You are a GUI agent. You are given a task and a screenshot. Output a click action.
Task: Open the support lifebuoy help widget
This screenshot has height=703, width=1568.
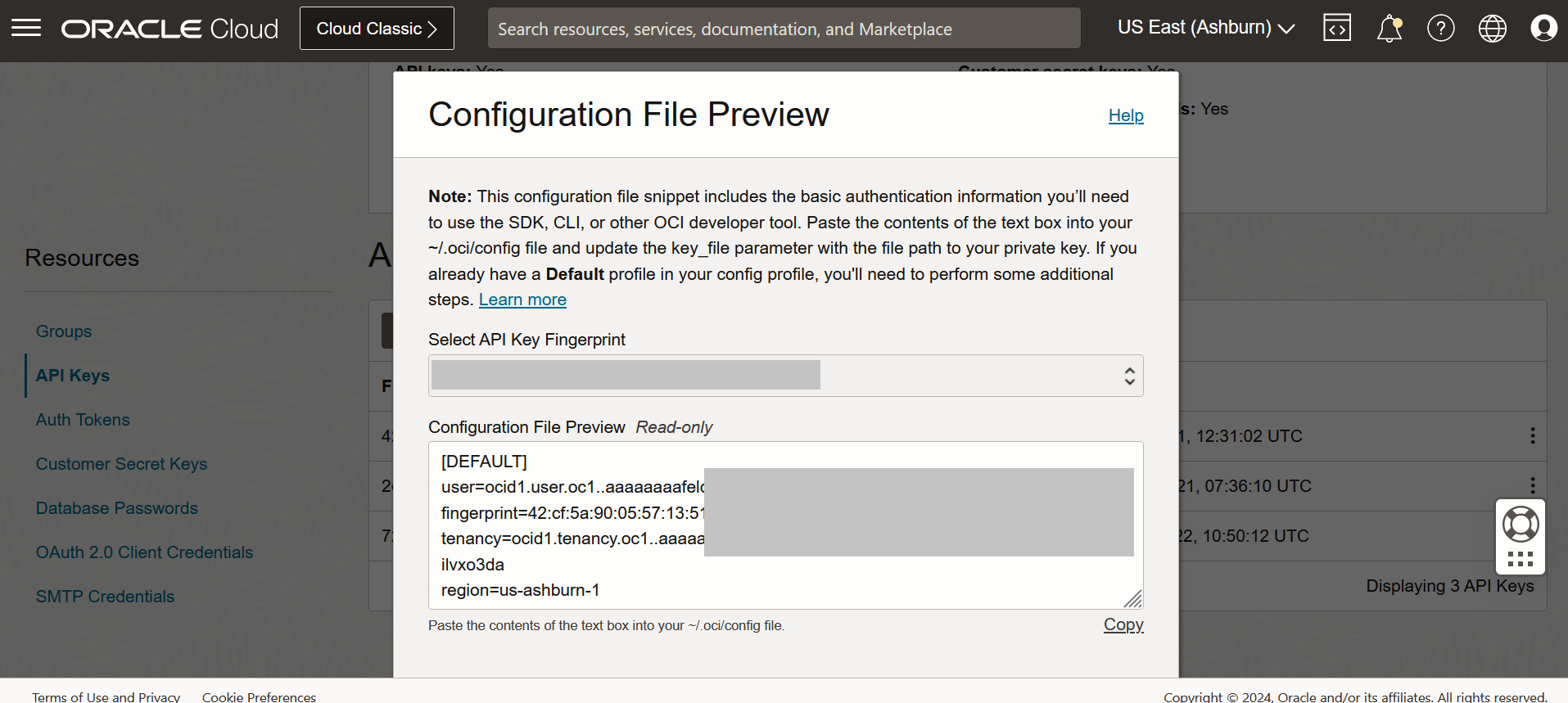click(1521, 525)
